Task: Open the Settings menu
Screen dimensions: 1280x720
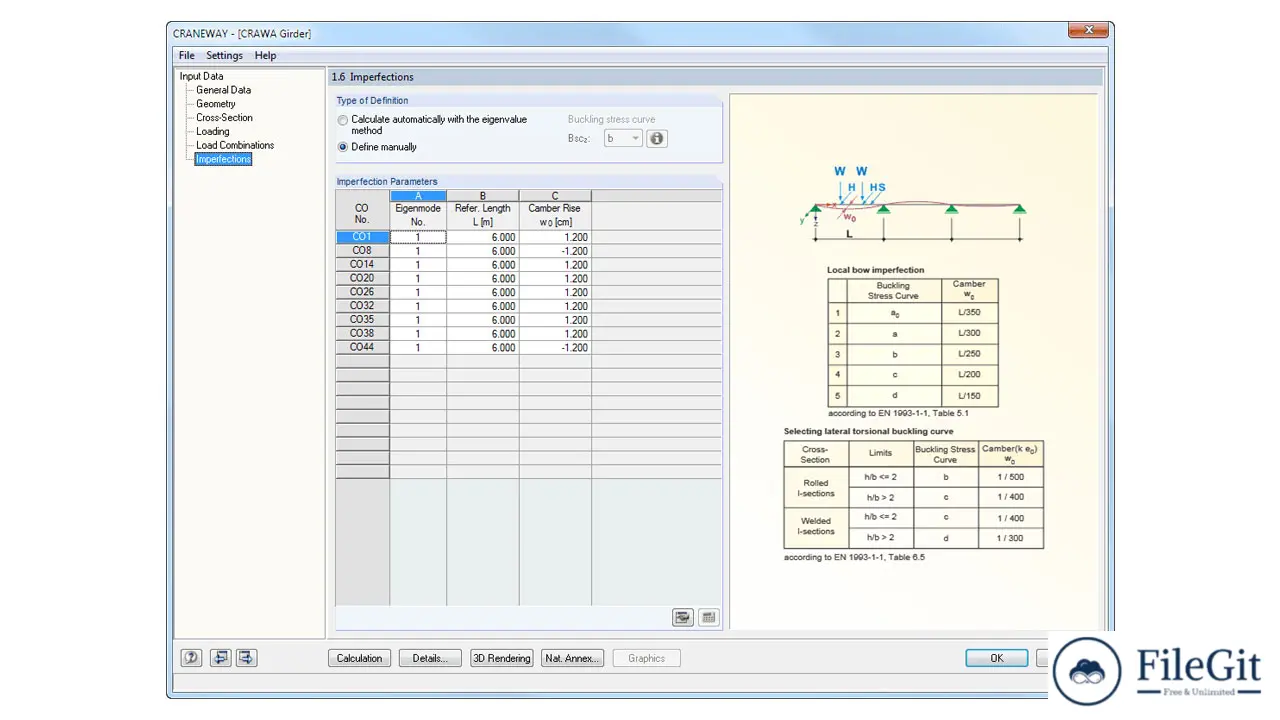Action: click(x=224, y=56)
